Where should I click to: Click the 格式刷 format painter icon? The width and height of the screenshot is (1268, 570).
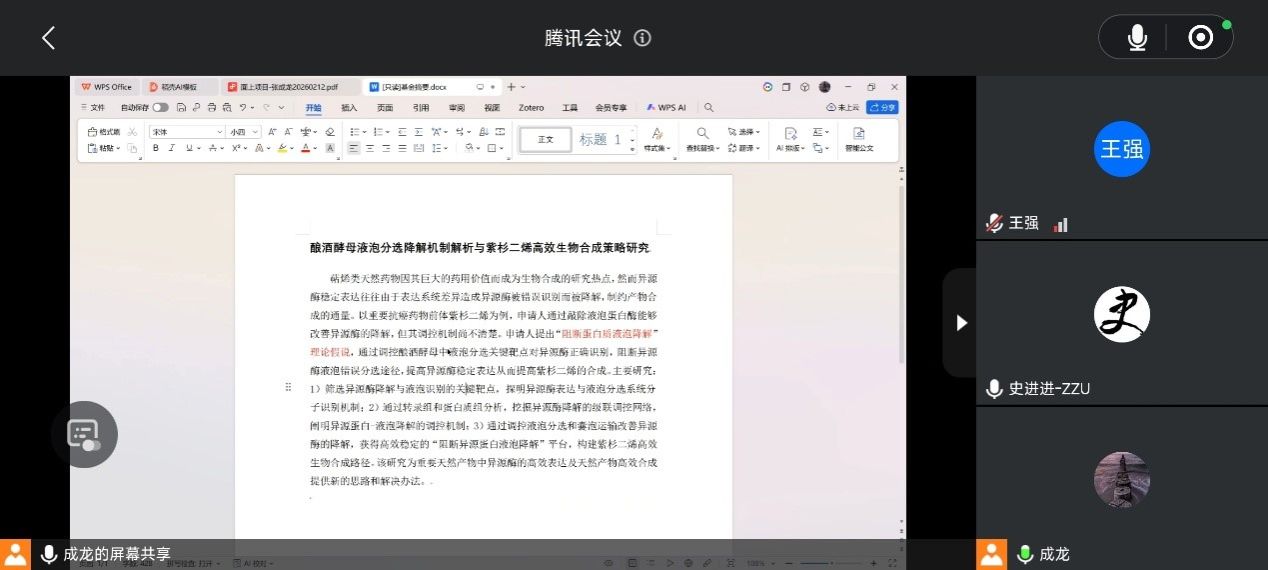pos(104,132)
